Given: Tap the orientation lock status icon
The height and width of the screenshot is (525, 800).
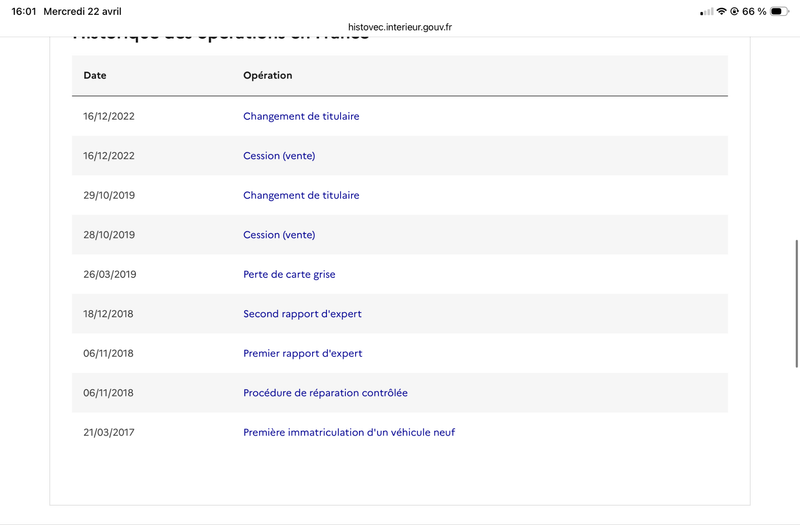Looking at the screenshot, I should (x=735, y=11).
